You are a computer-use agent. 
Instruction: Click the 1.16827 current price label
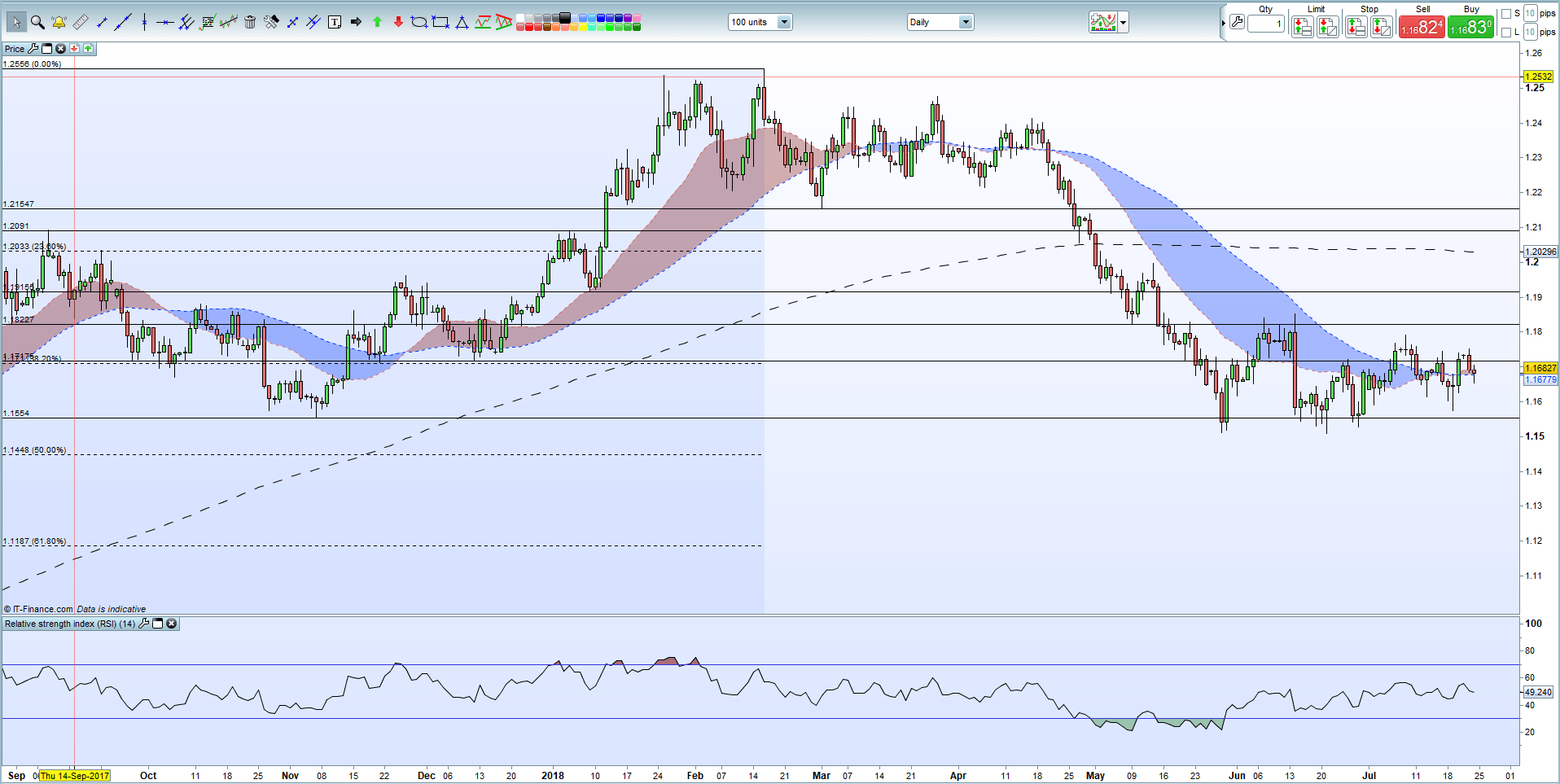[1540, 368]
